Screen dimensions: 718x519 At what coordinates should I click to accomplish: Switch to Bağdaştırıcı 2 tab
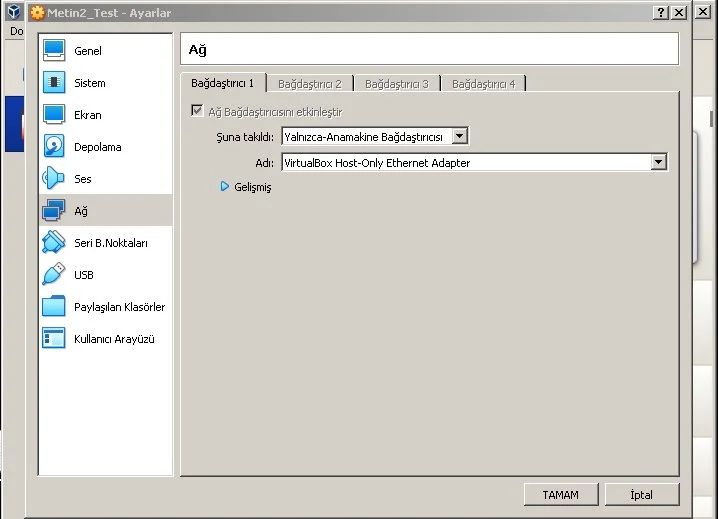310,84
